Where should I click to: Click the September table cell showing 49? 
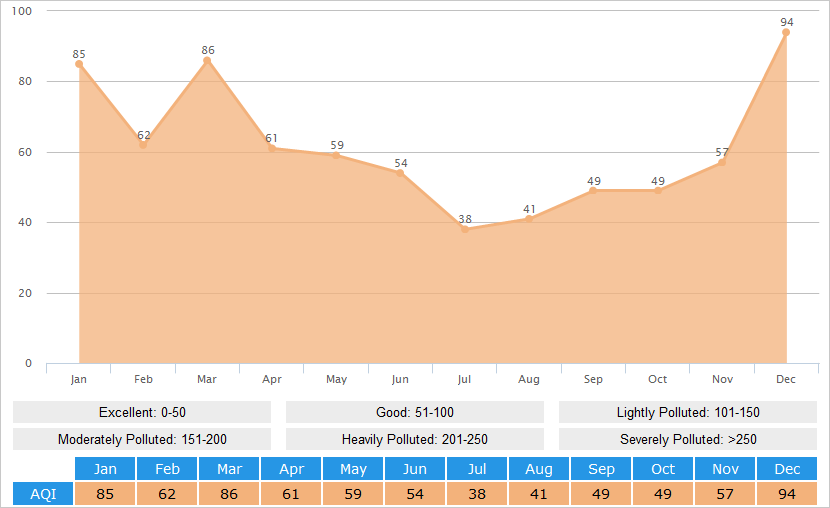tap(601, 494)
